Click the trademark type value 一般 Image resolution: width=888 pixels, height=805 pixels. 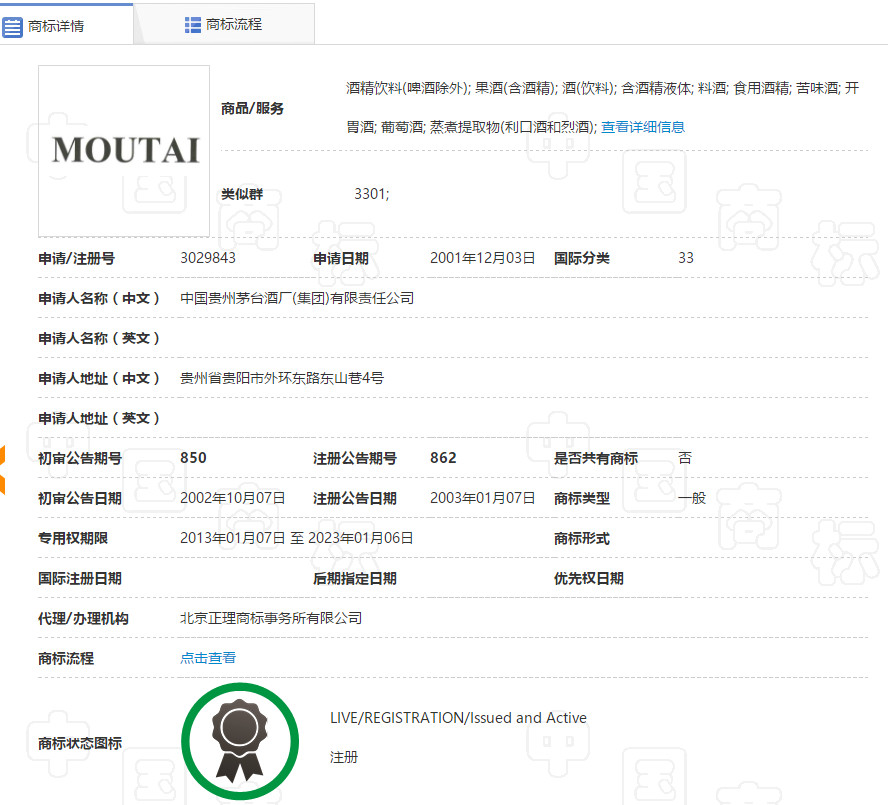(692, 498)
